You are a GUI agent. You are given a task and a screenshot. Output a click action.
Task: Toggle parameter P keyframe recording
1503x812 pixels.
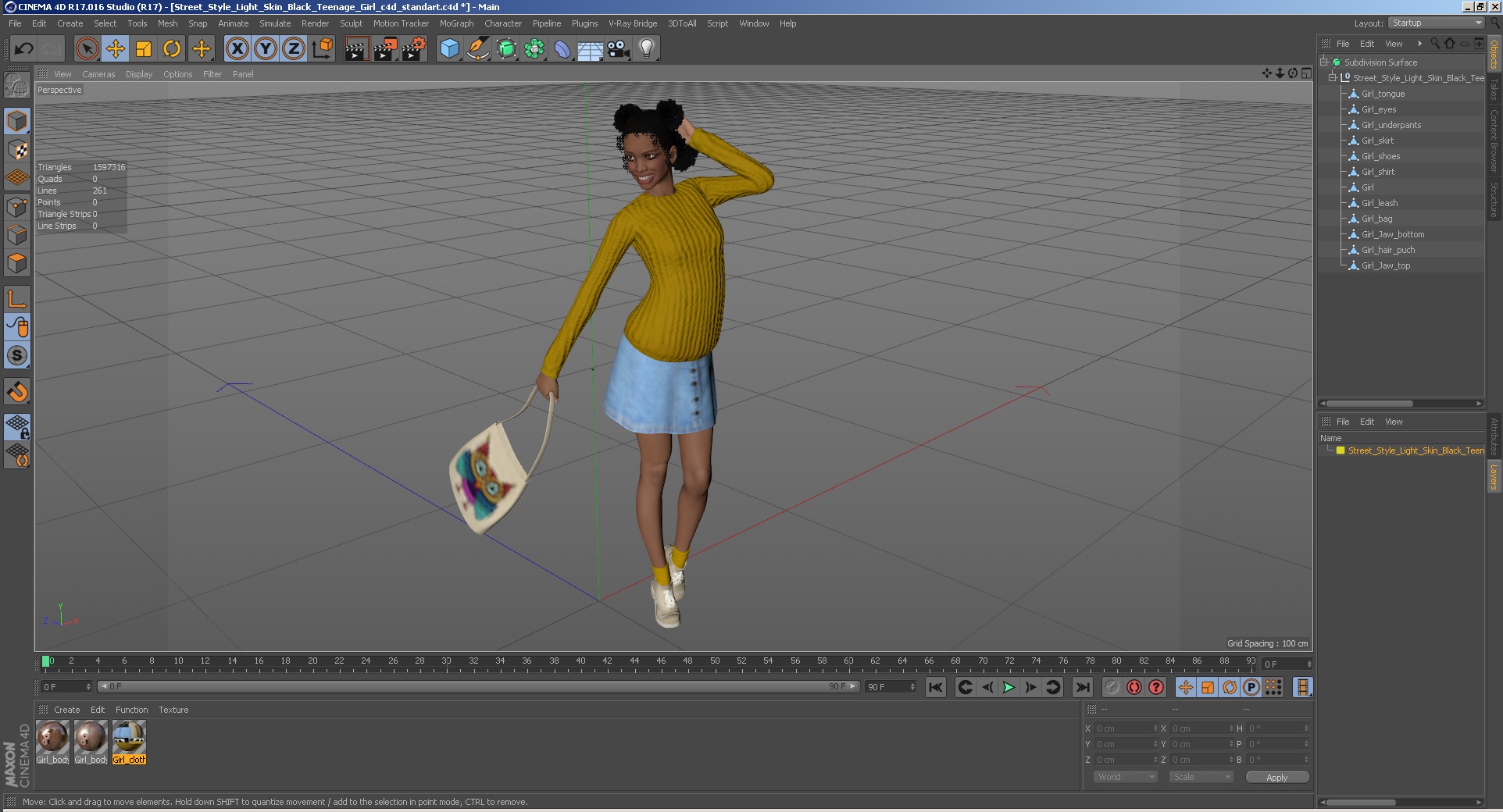1251,687
